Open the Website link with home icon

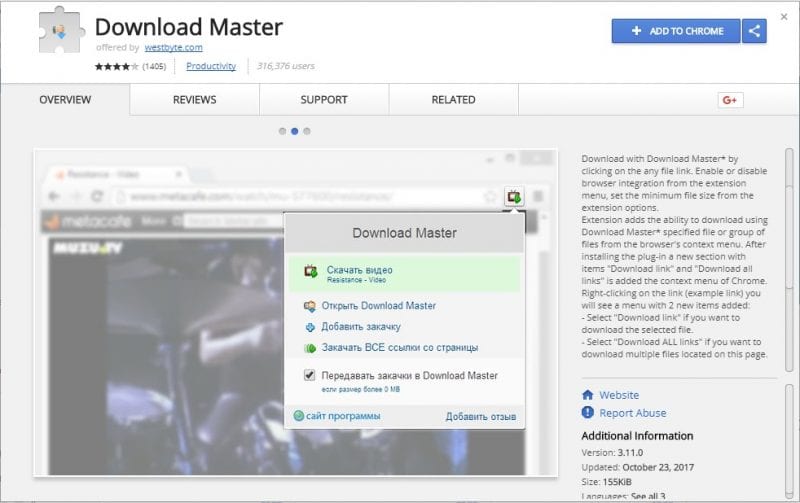click(619, 395)
